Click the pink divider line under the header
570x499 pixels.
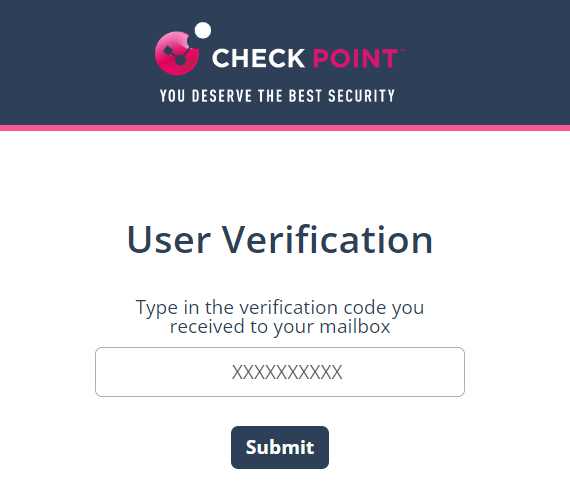[285, 128]
